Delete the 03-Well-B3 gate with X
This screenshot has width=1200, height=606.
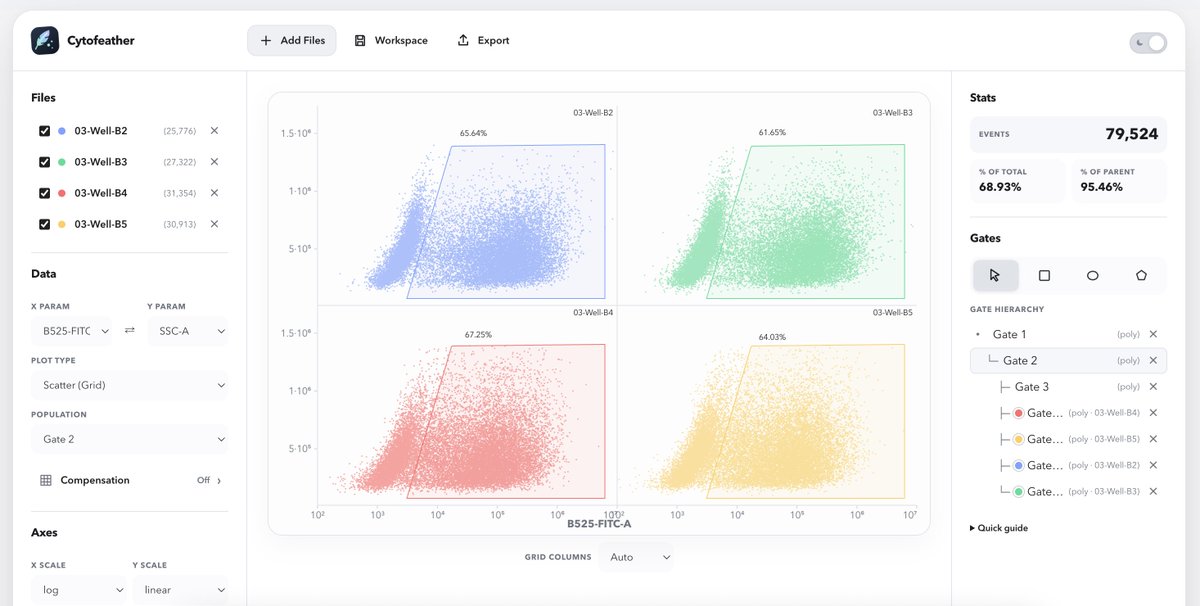coord(1153,491)
